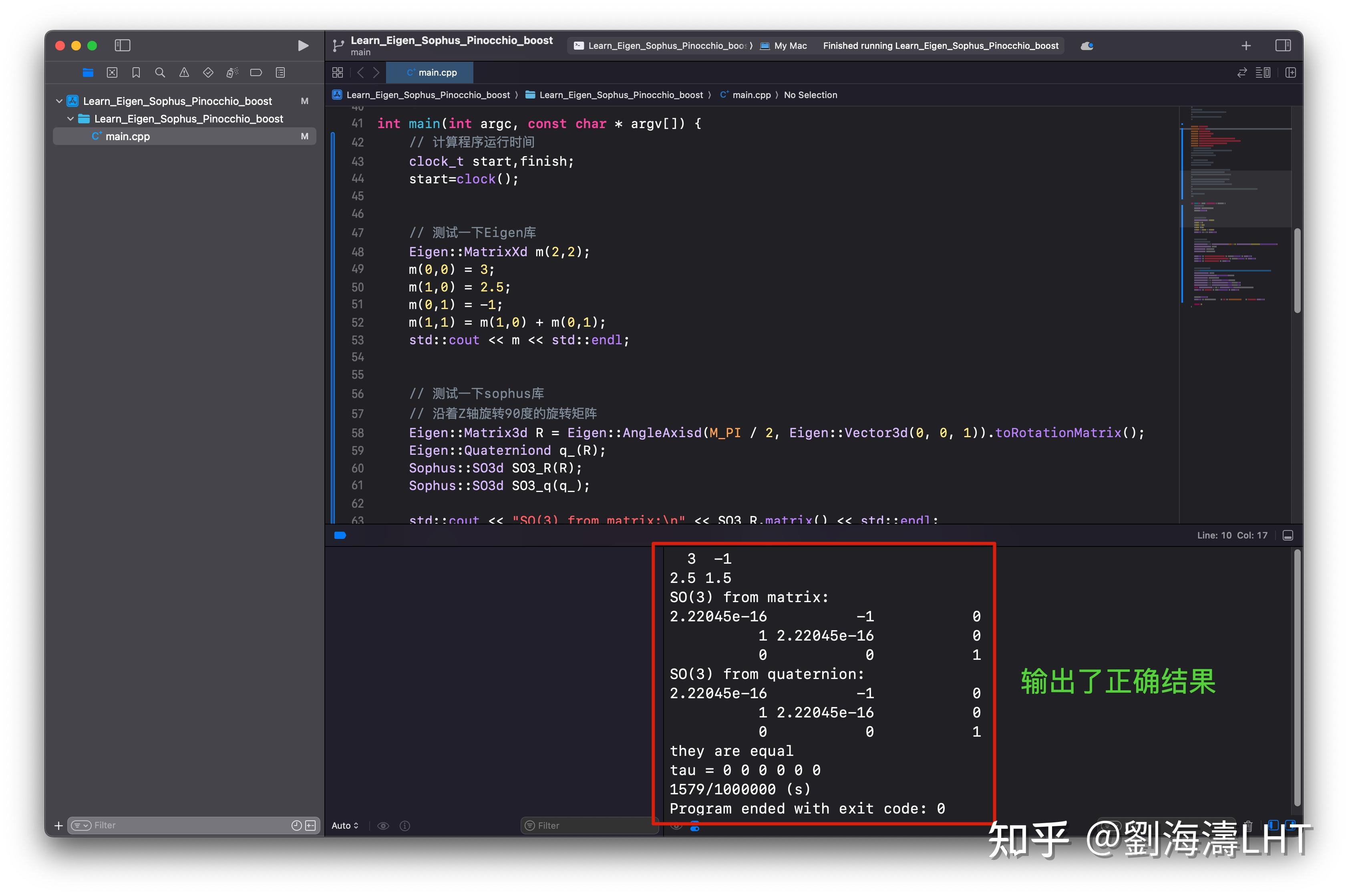Collapse the inner Learn_Eigen_Sophus_Pinocchio_boost folder group
Screen dimensions: 1348x896
[70, 119]
